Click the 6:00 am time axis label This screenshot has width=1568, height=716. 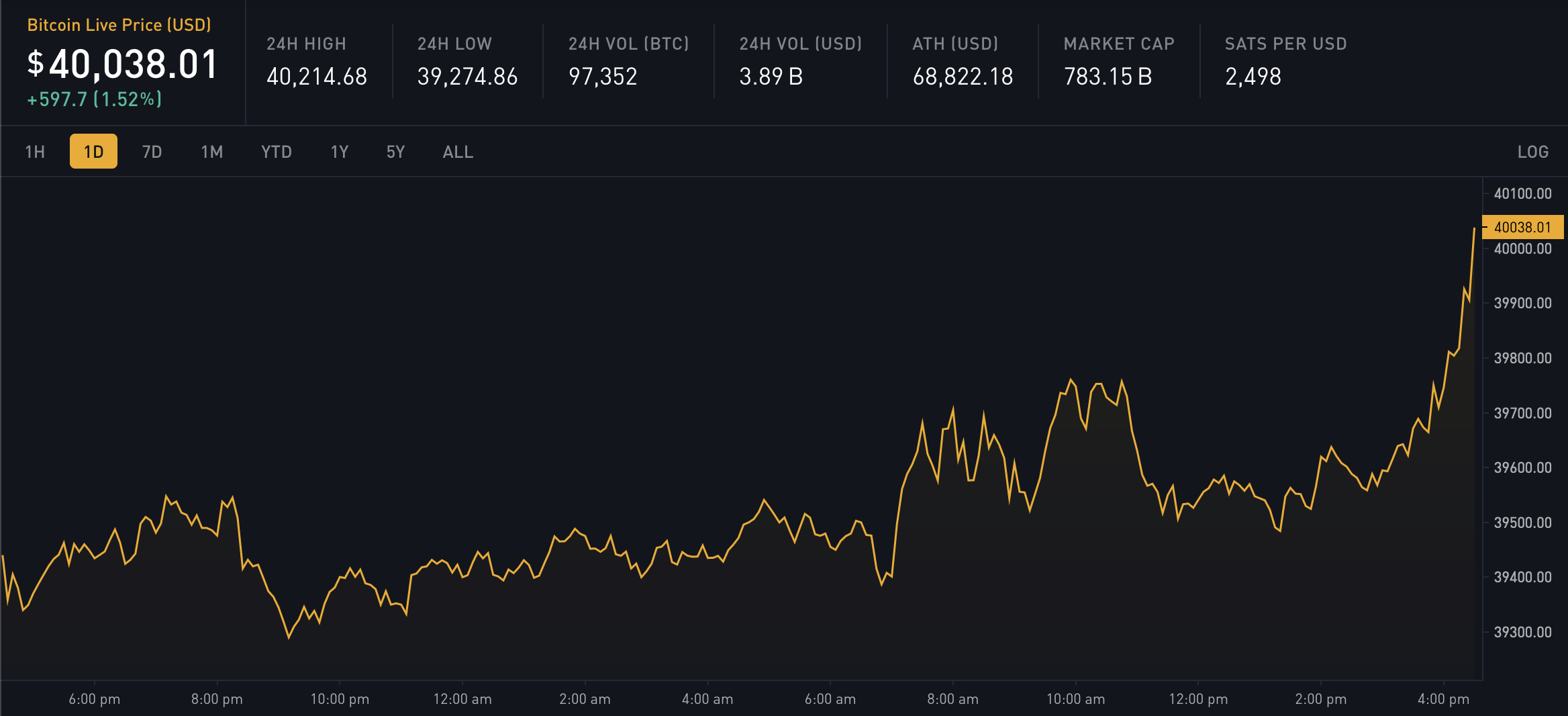(830, 699)
